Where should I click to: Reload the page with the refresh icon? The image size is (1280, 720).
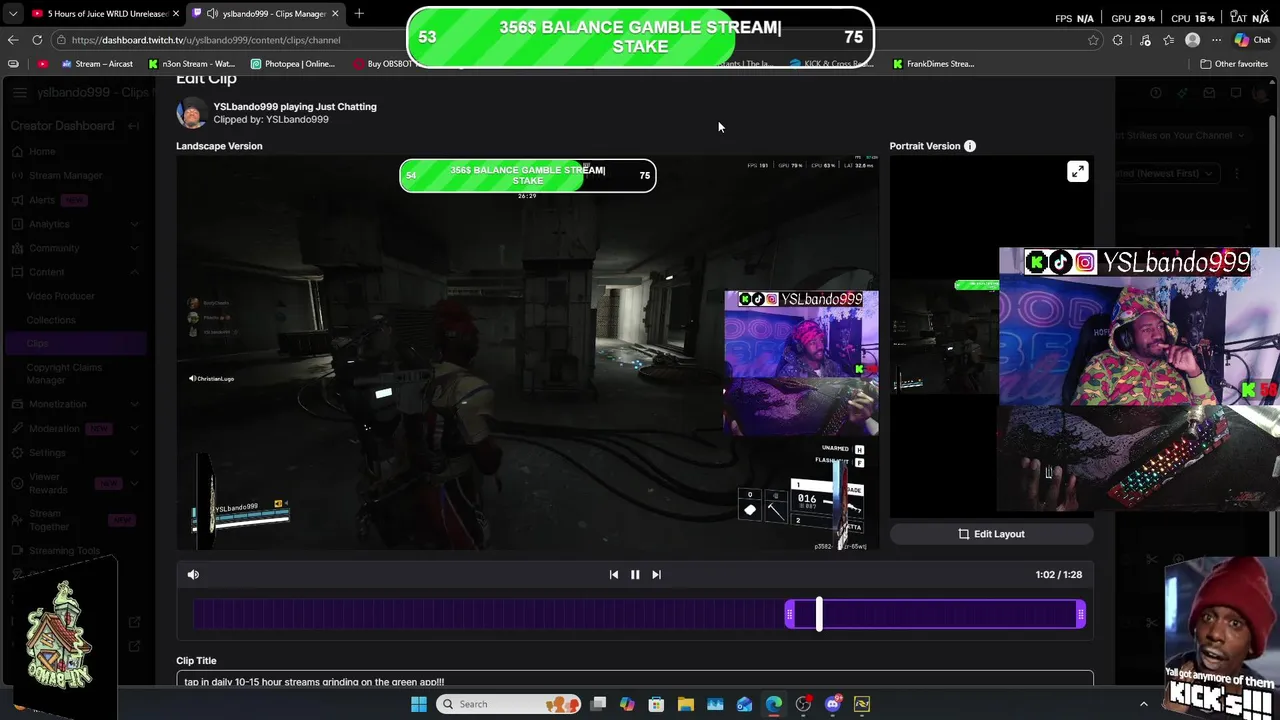pos(37,40)
